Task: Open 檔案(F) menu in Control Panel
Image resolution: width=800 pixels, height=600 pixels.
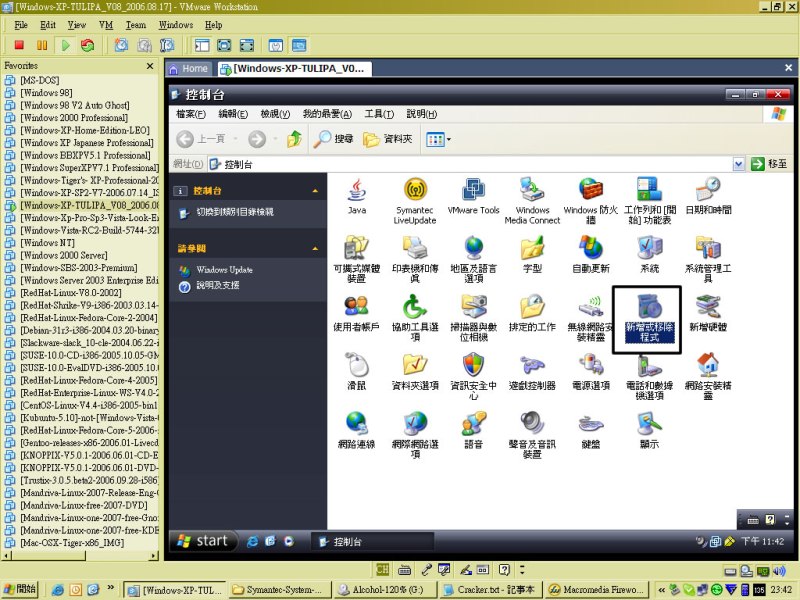Action: pyautogui.click(x=190, y=114)
